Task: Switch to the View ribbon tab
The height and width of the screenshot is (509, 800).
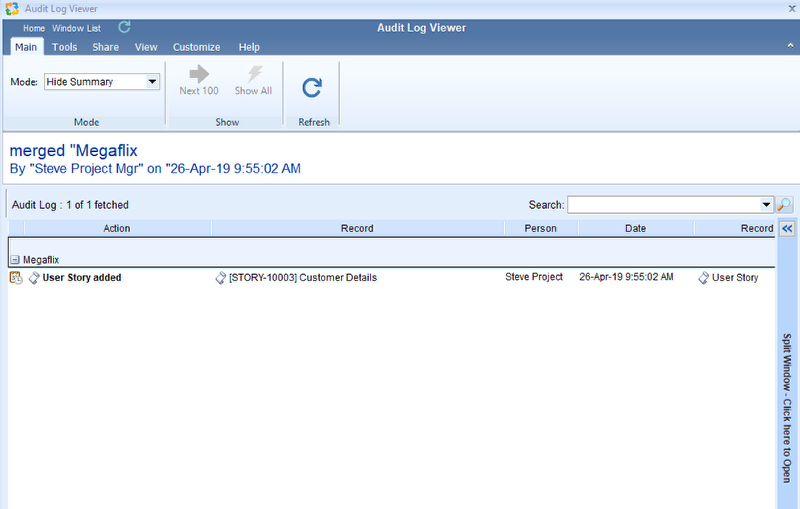Action: [x=146, y=47]
